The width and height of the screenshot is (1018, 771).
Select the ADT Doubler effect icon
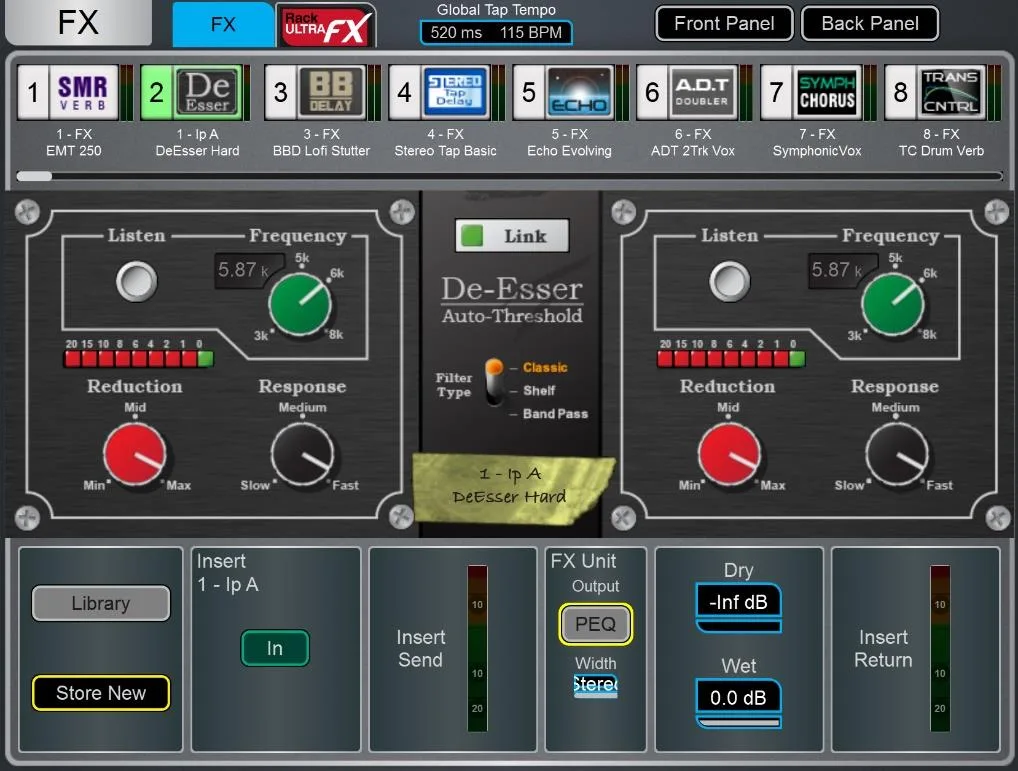tap(703, 92)
